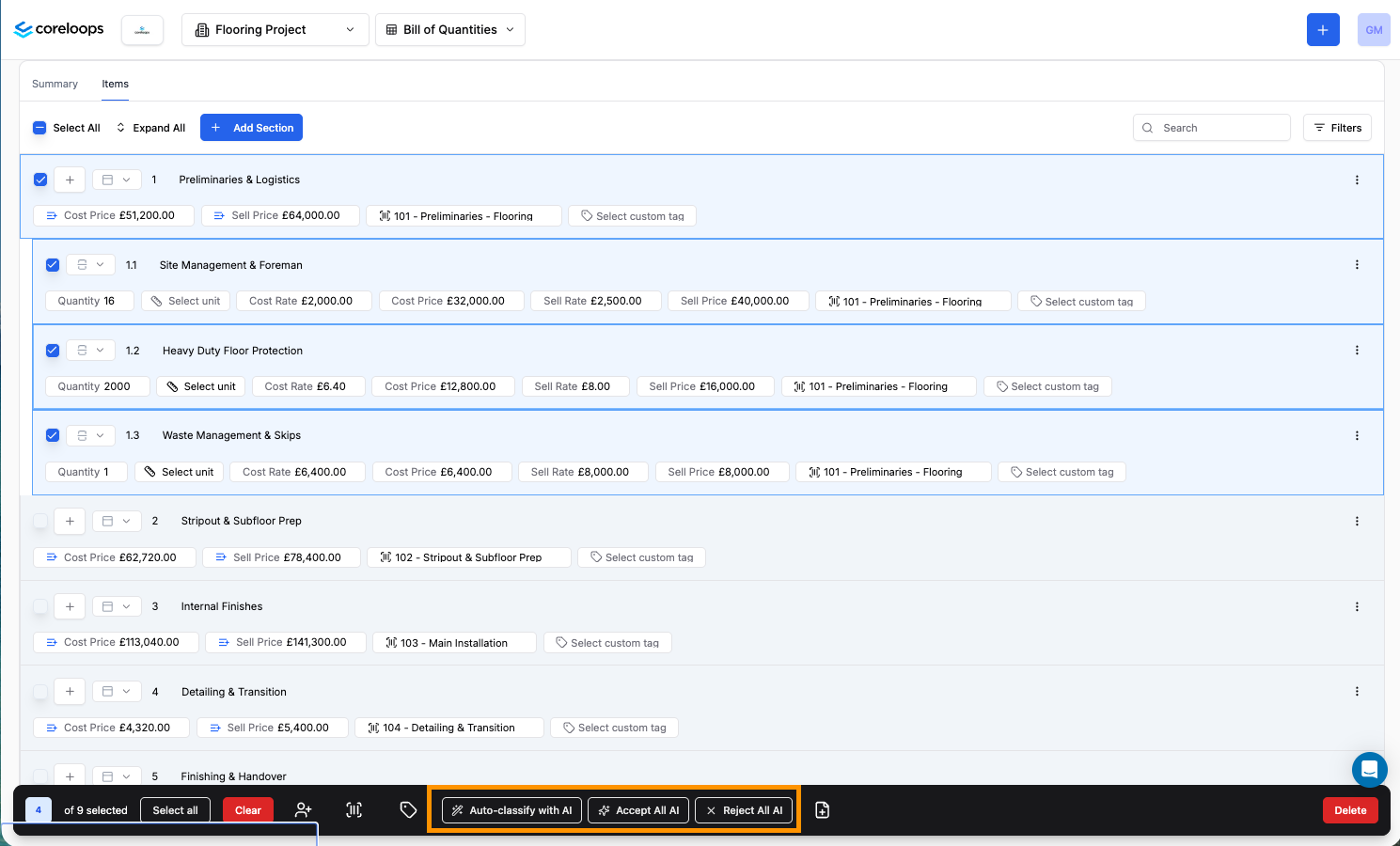
Task: Open the item type dropdown for Site Management & Foreman
Action: tap(91, 265)
